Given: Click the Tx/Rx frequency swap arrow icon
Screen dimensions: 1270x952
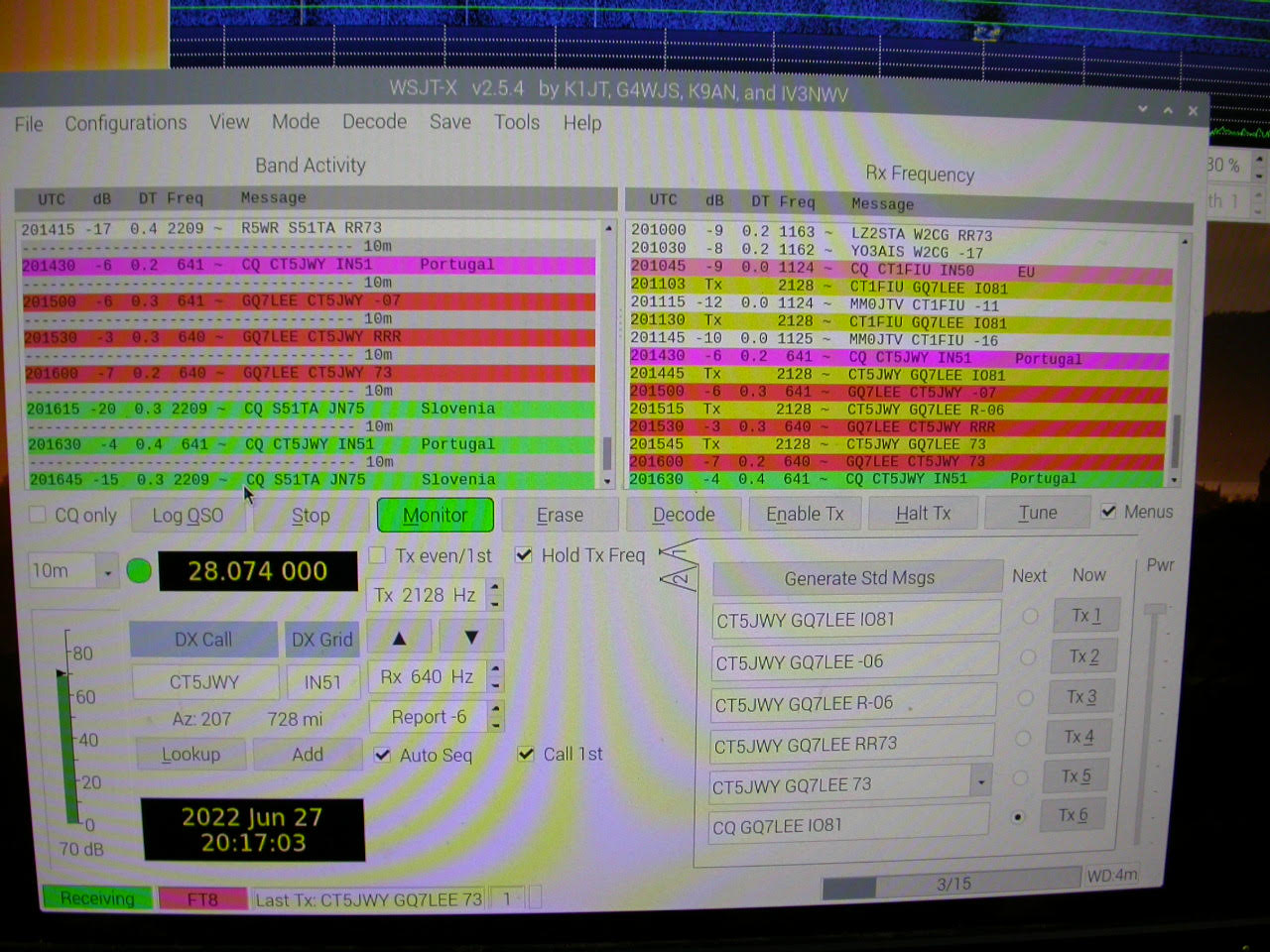Looking at the screenshot, I should point(680,568).
